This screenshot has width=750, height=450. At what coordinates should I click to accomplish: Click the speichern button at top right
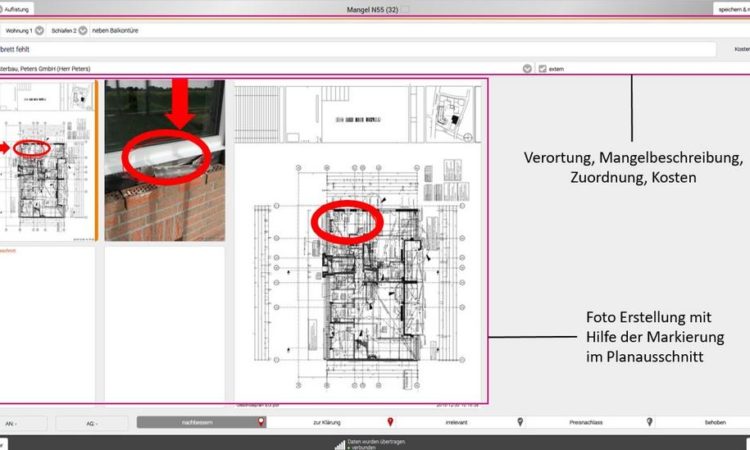pyautogui.click(x=732, y=9)
